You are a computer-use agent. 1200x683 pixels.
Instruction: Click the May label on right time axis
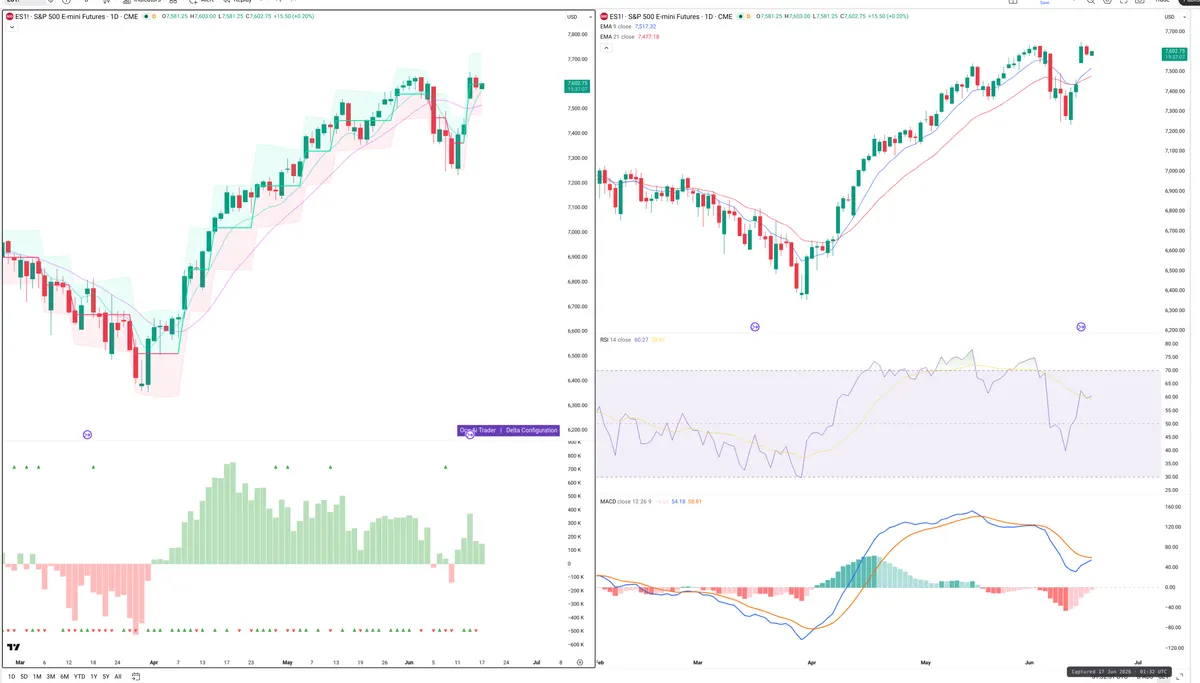point(926,662)
